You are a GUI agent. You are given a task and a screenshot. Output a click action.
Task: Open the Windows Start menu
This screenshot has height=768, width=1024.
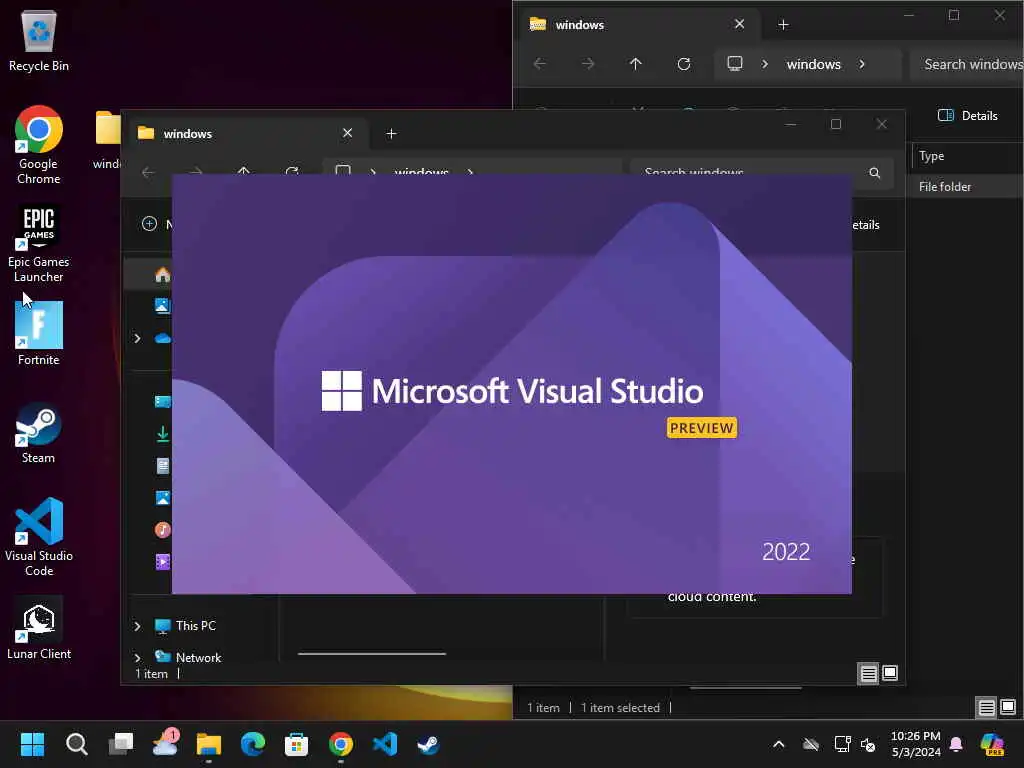pos(32,744)
